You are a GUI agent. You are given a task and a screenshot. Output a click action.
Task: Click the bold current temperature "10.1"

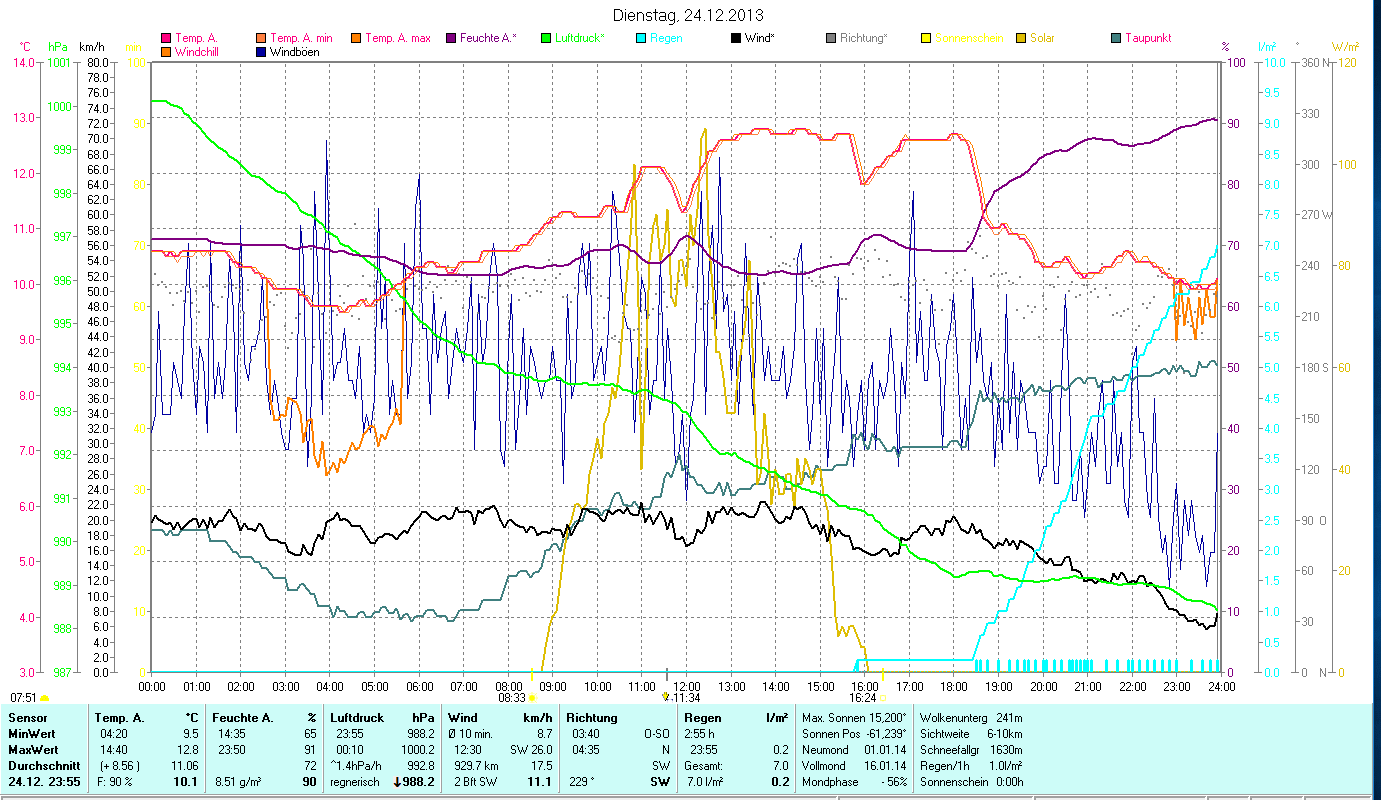coord(186,782)
